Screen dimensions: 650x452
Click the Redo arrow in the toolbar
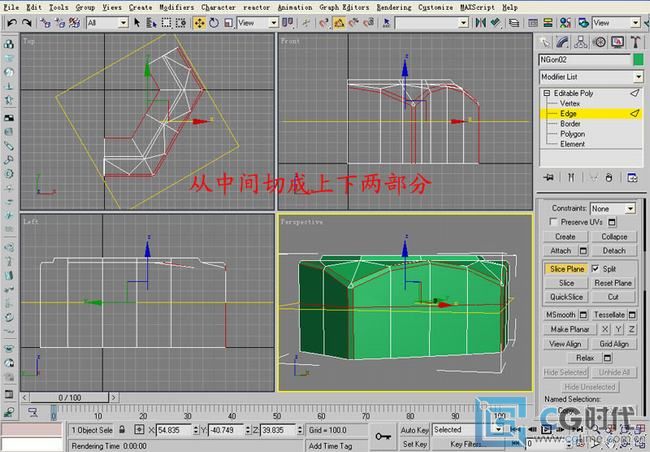point(27,22)
